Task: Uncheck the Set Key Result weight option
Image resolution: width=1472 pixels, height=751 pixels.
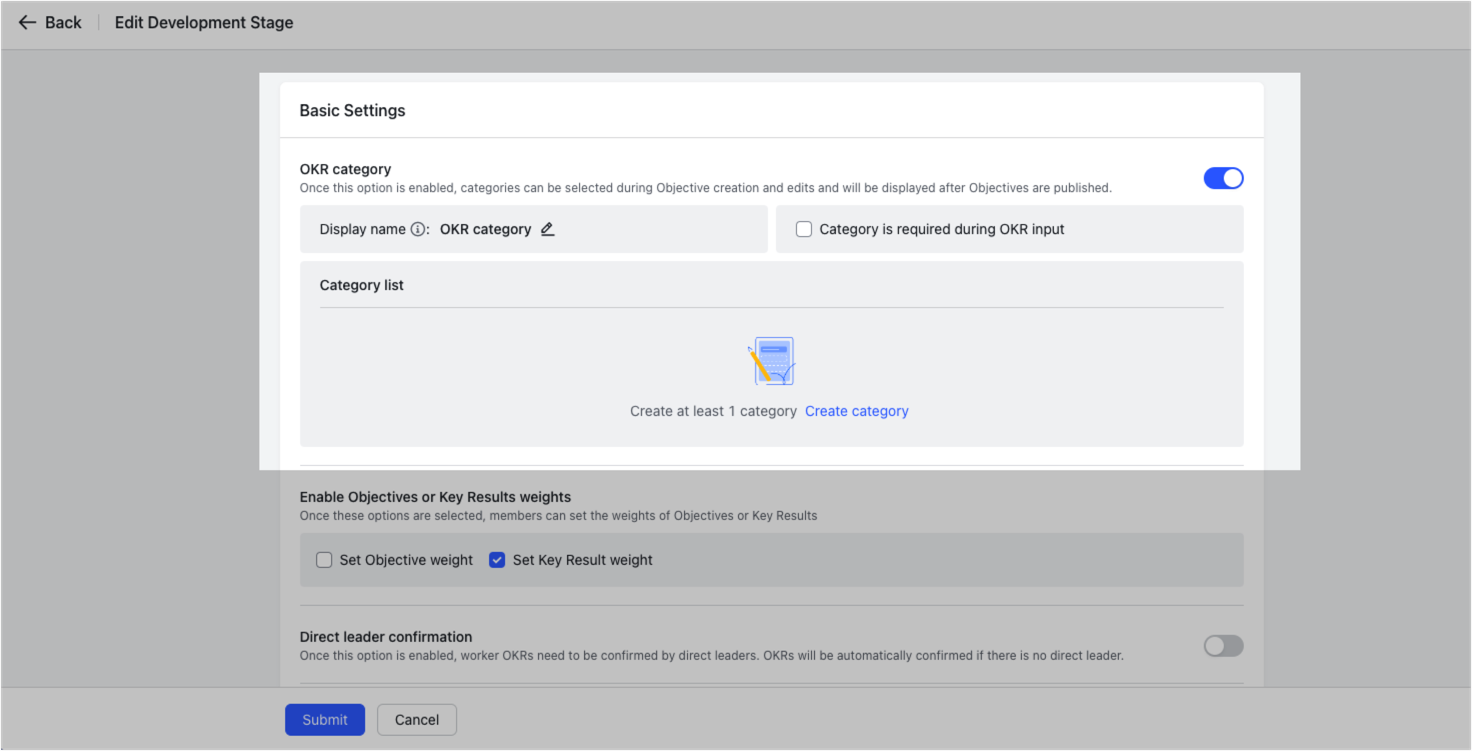Action: 497,560
